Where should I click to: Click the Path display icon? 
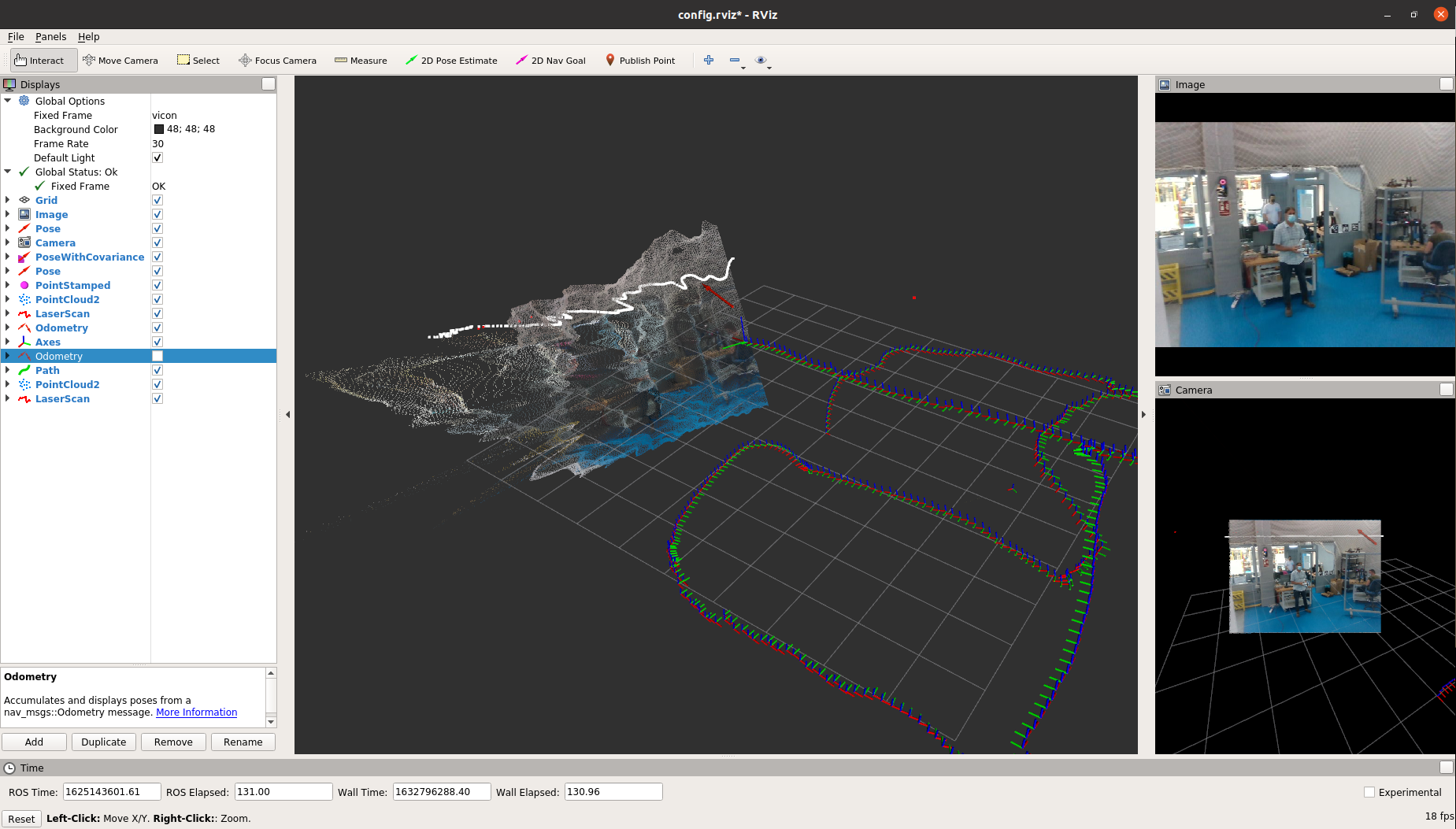pyautogui.click(x=24, y=370)
